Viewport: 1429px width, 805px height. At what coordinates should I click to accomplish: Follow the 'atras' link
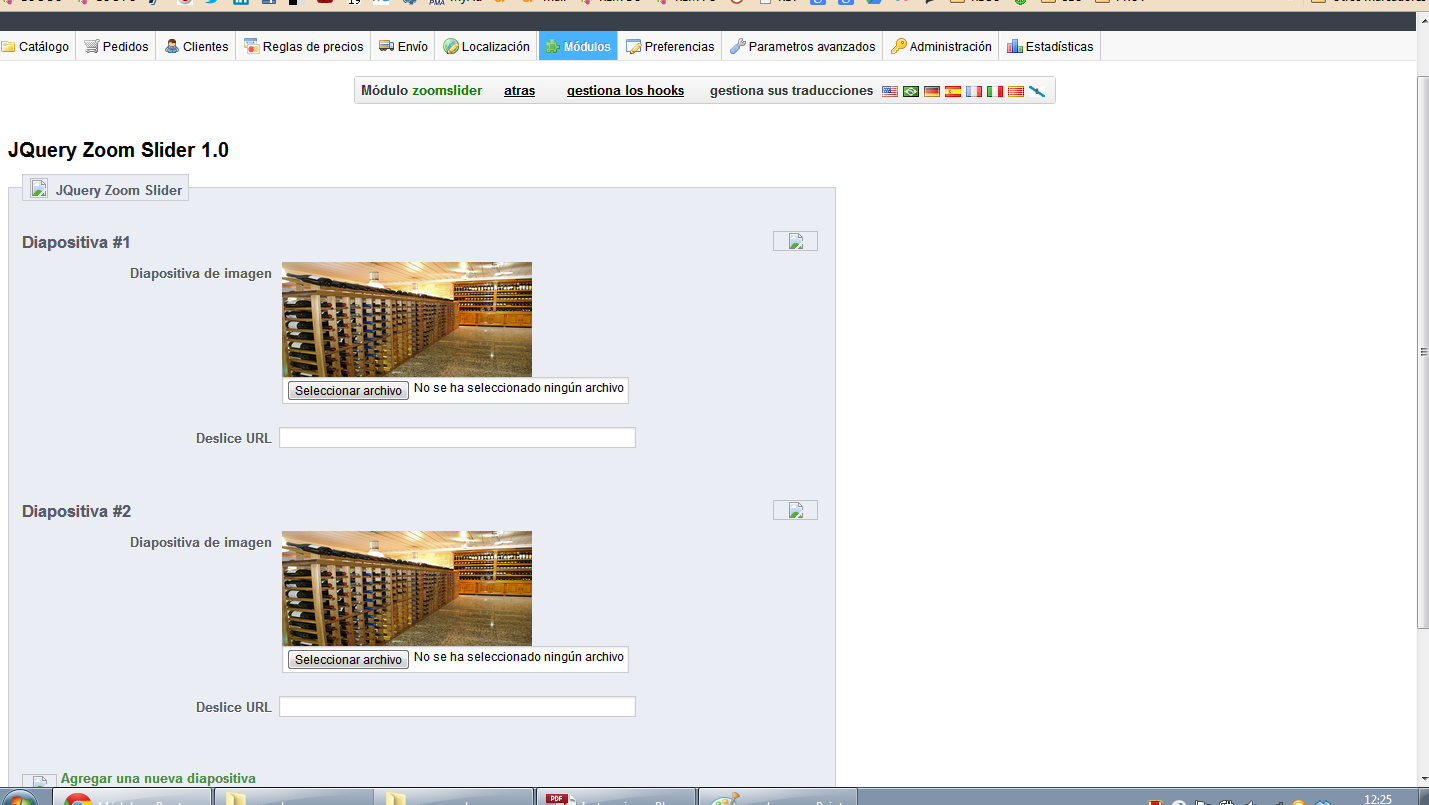(x=519, y=91)
